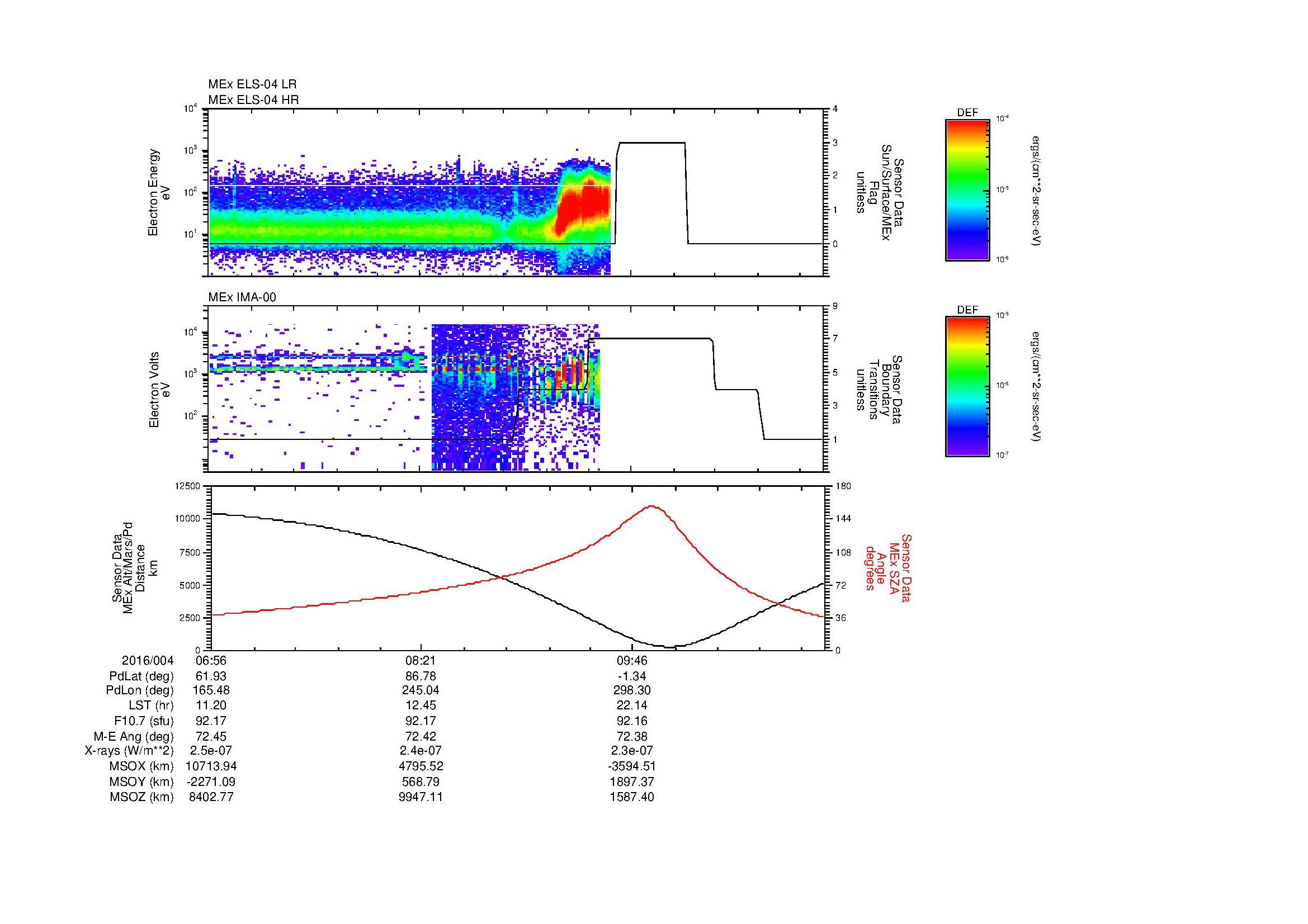Click the LST value 22.14

tap(632, 705)
